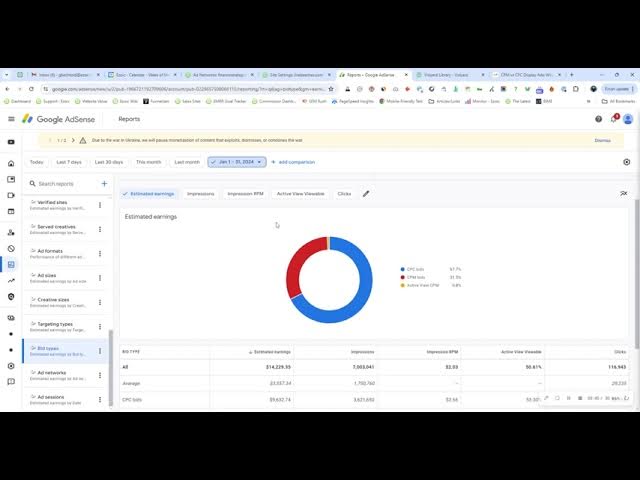Open Home in the left sidebar
The image size is (640, 480).
pyautogui.click(x=11, y=163)
